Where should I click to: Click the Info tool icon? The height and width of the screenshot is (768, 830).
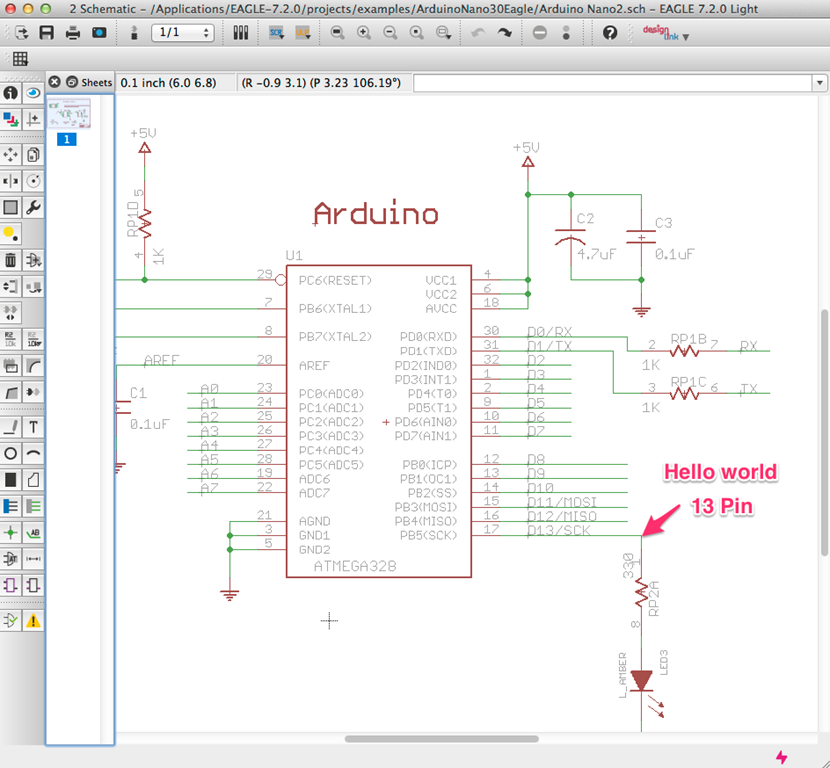click(x=11, y=93)
